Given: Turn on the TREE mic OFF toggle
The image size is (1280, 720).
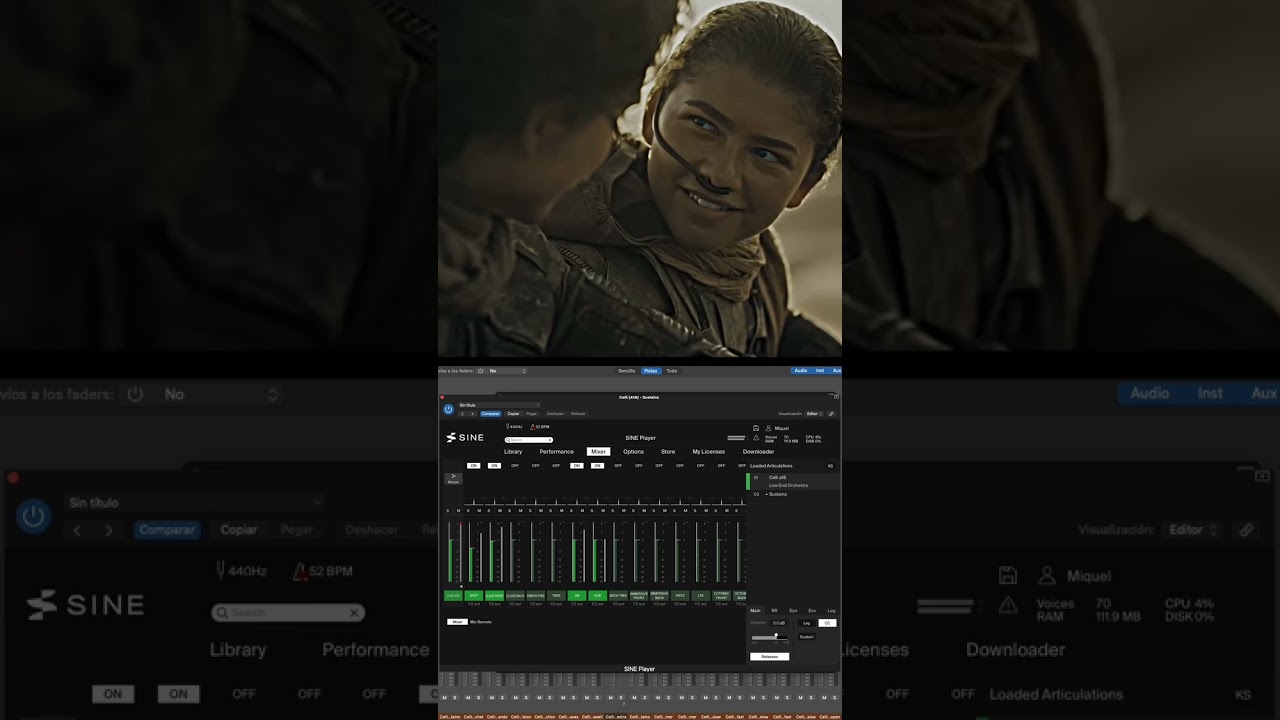Looking at the screenshot, I should point(556,466).
